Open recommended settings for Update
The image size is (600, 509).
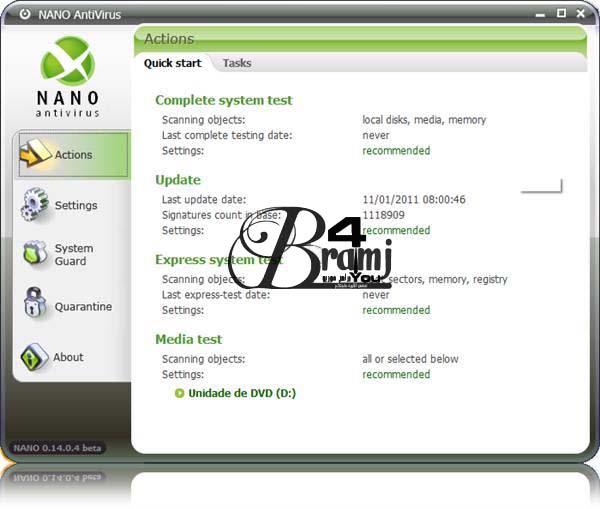point(396,230)
